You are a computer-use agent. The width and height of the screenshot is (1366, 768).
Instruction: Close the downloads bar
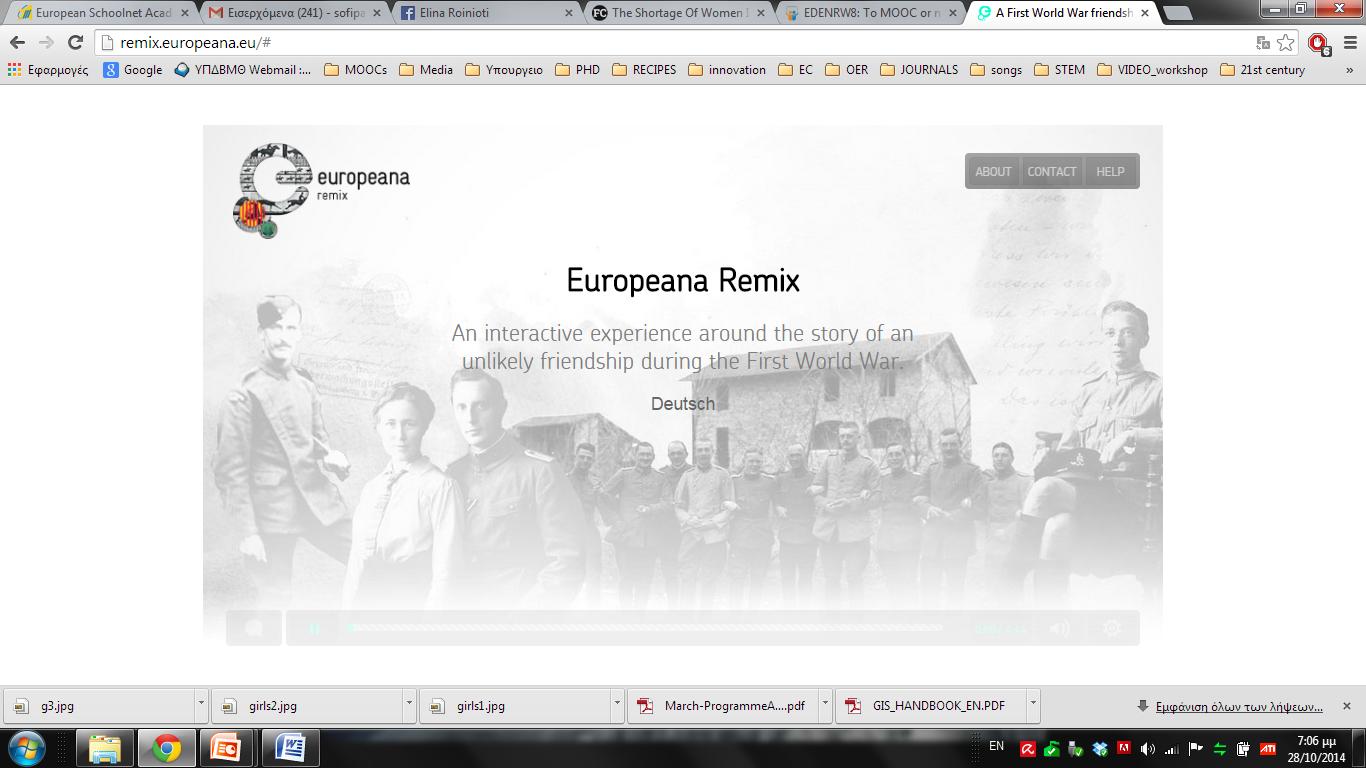(1347, 706)
